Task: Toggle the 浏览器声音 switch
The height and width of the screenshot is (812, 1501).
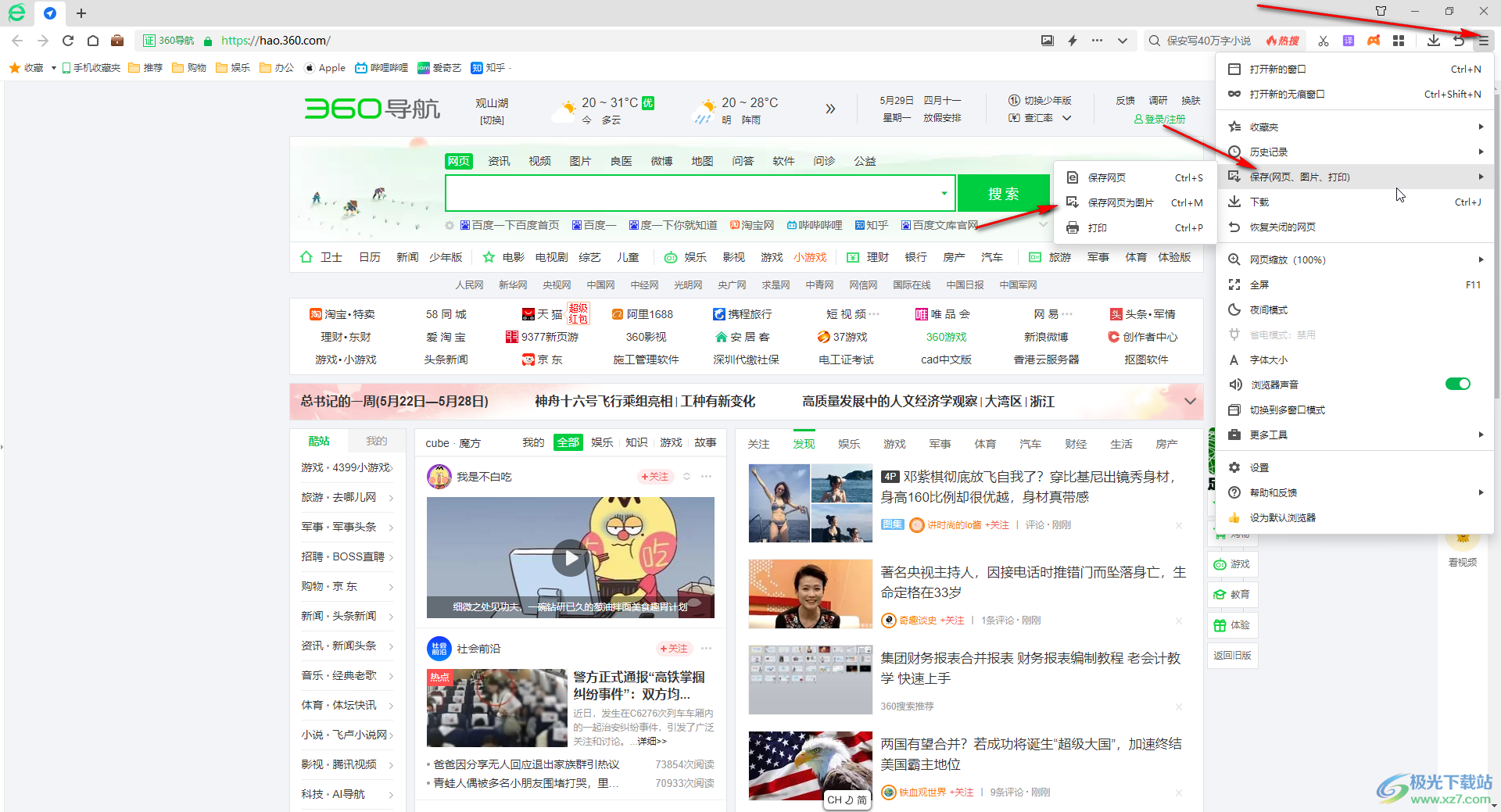Action: tap(1458, 384)
